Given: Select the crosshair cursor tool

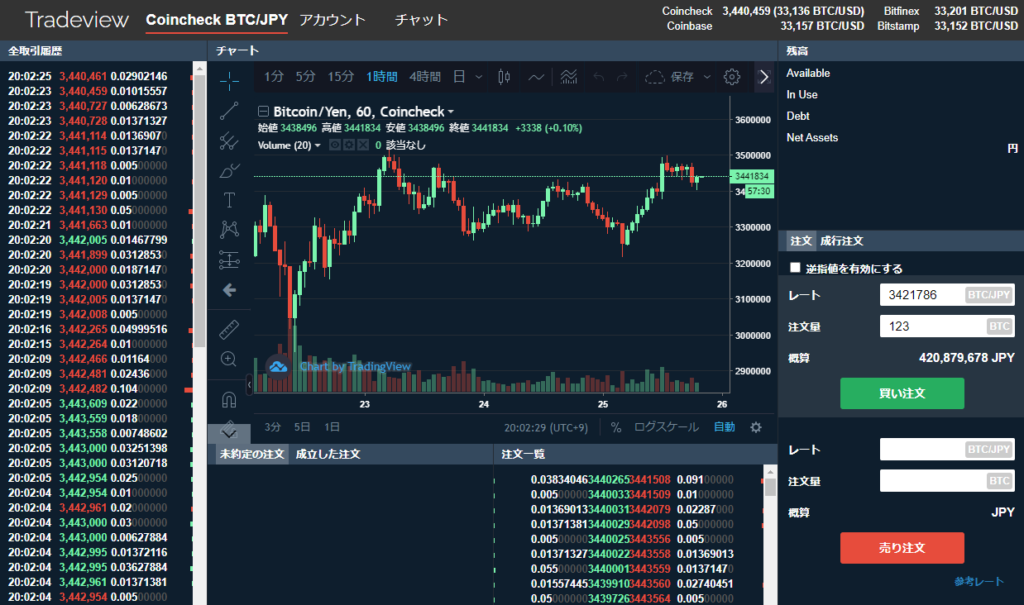Looking at the screenshot, I should (x=229, y=81).
